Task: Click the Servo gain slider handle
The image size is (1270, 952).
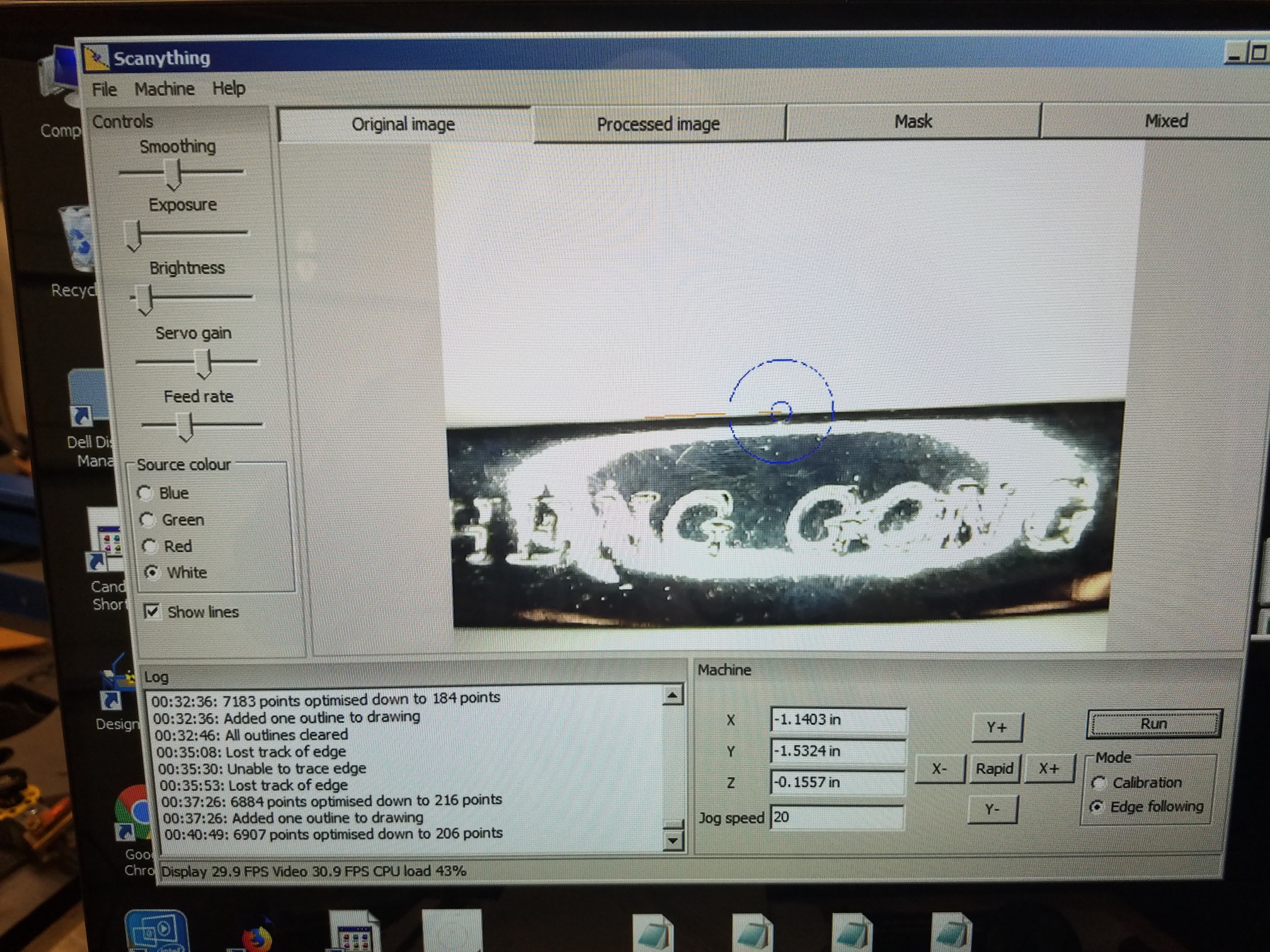Action: (203, 364)
